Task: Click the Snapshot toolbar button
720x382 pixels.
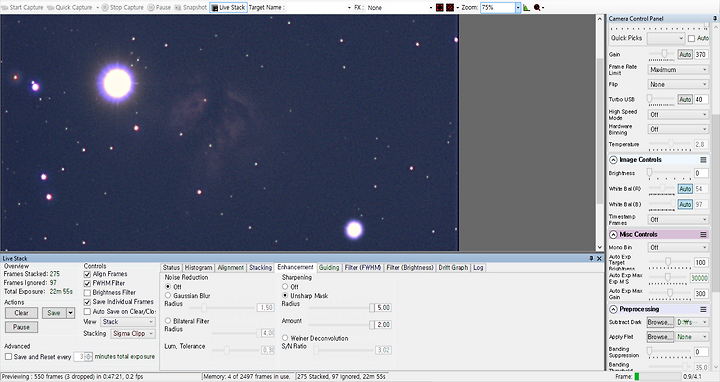Action: pyautogui.click(x=191, y=7)
